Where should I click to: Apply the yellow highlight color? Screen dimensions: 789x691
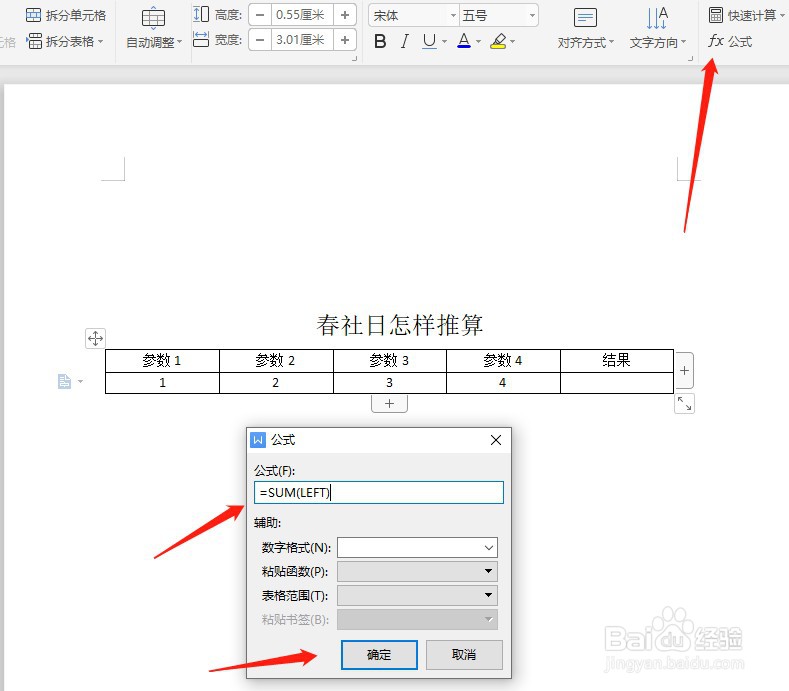tap(498, 41)
